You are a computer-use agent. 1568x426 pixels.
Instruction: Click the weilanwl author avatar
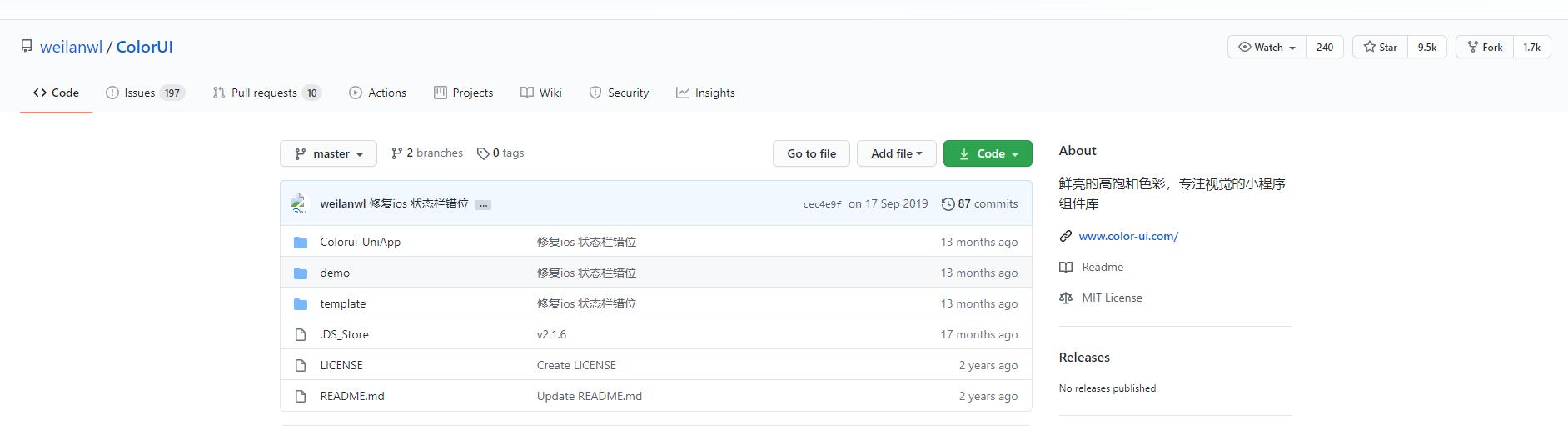300,203
